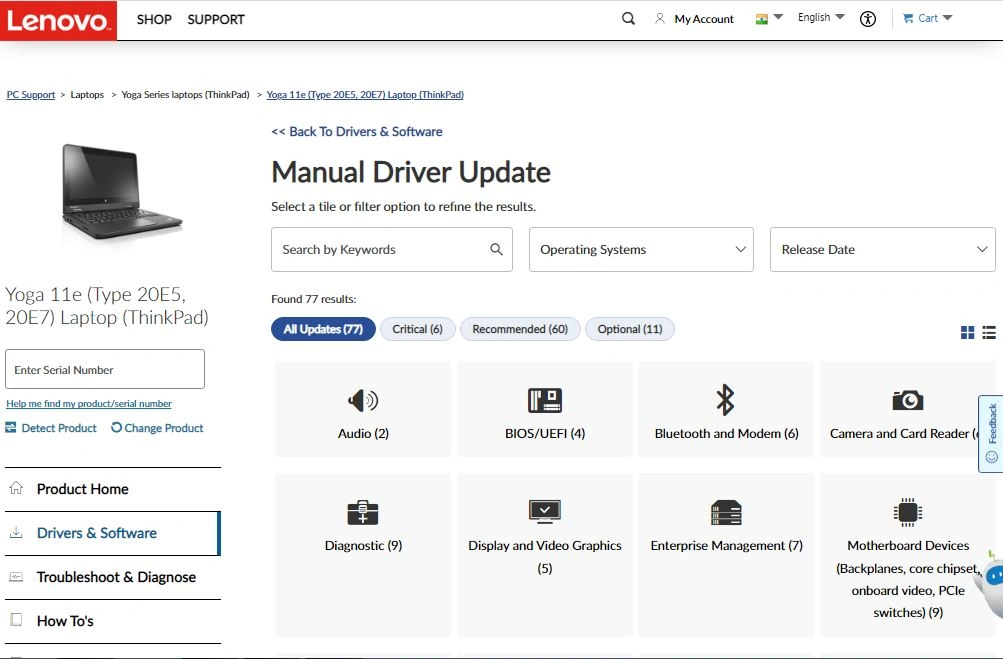1003x659 pixels.
Task: Select the All Updates (77) filter
Action: 323,329
